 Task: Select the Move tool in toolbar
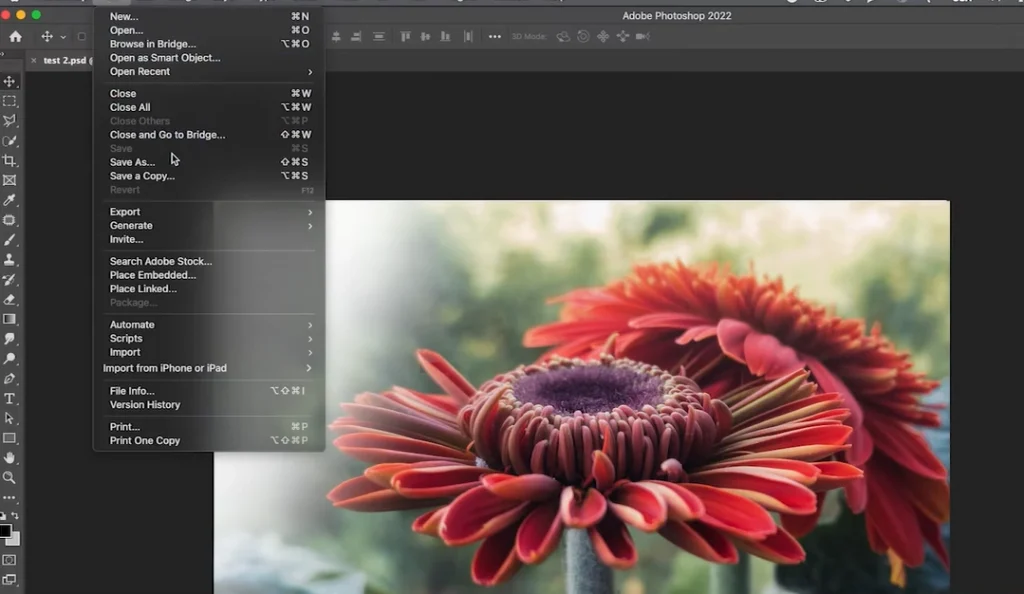coord(10,81)
